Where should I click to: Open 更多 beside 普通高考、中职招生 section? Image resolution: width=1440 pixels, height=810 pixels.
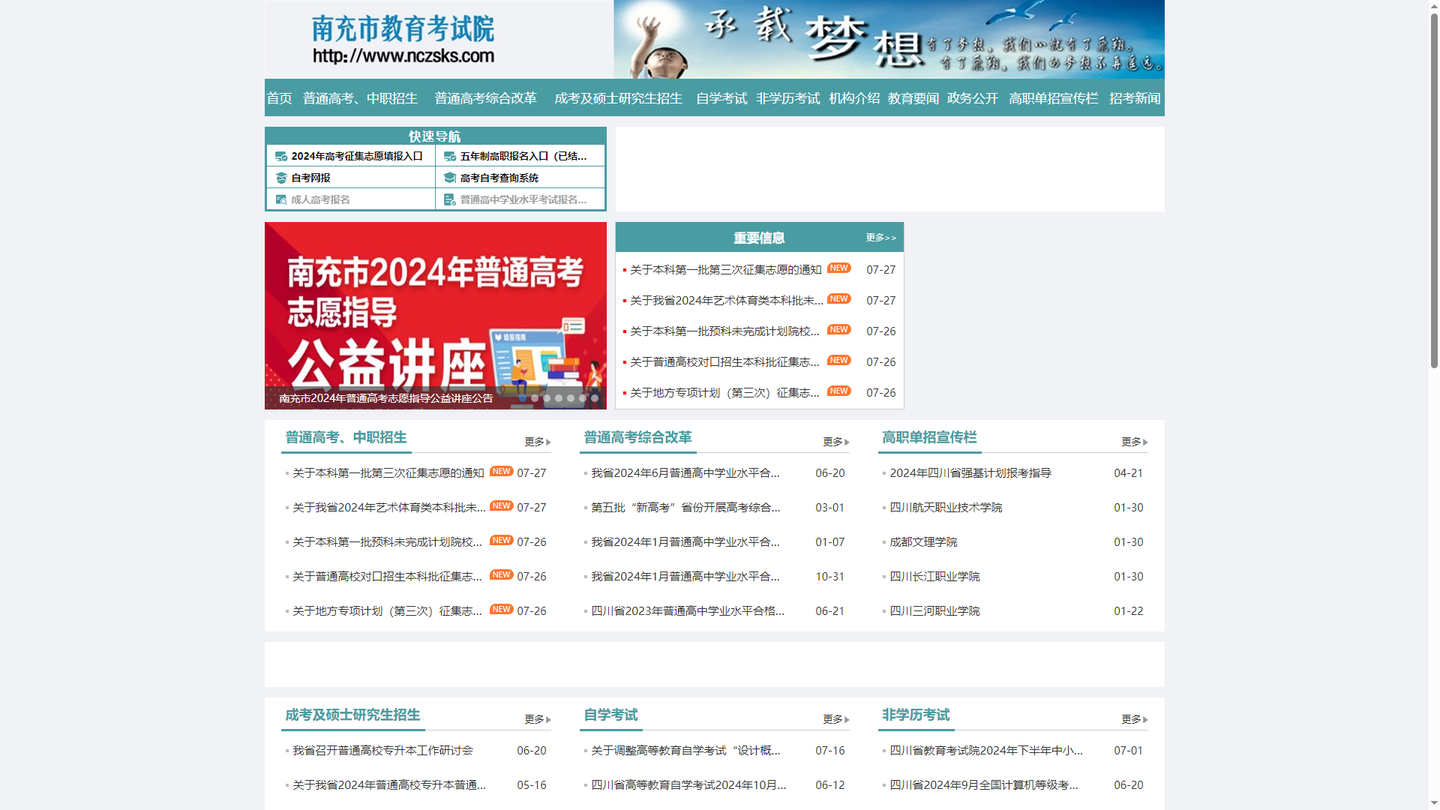pyautogui.click(x=537, y=442)
